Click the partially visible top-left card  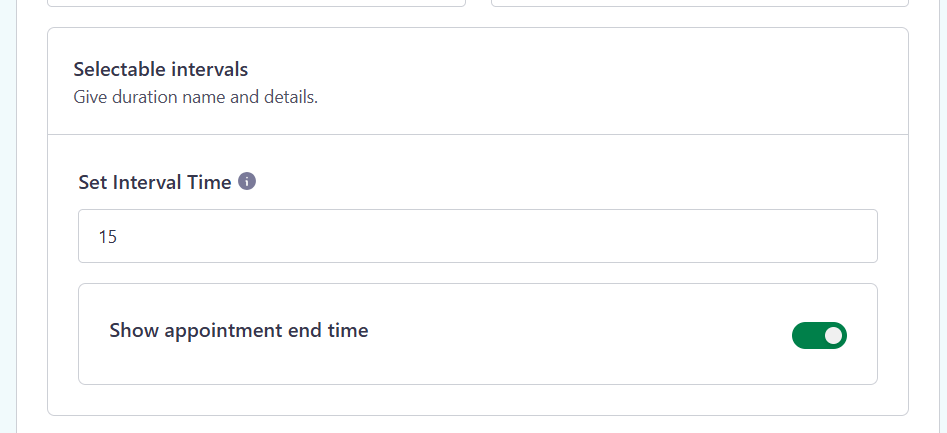coord(256,3)
